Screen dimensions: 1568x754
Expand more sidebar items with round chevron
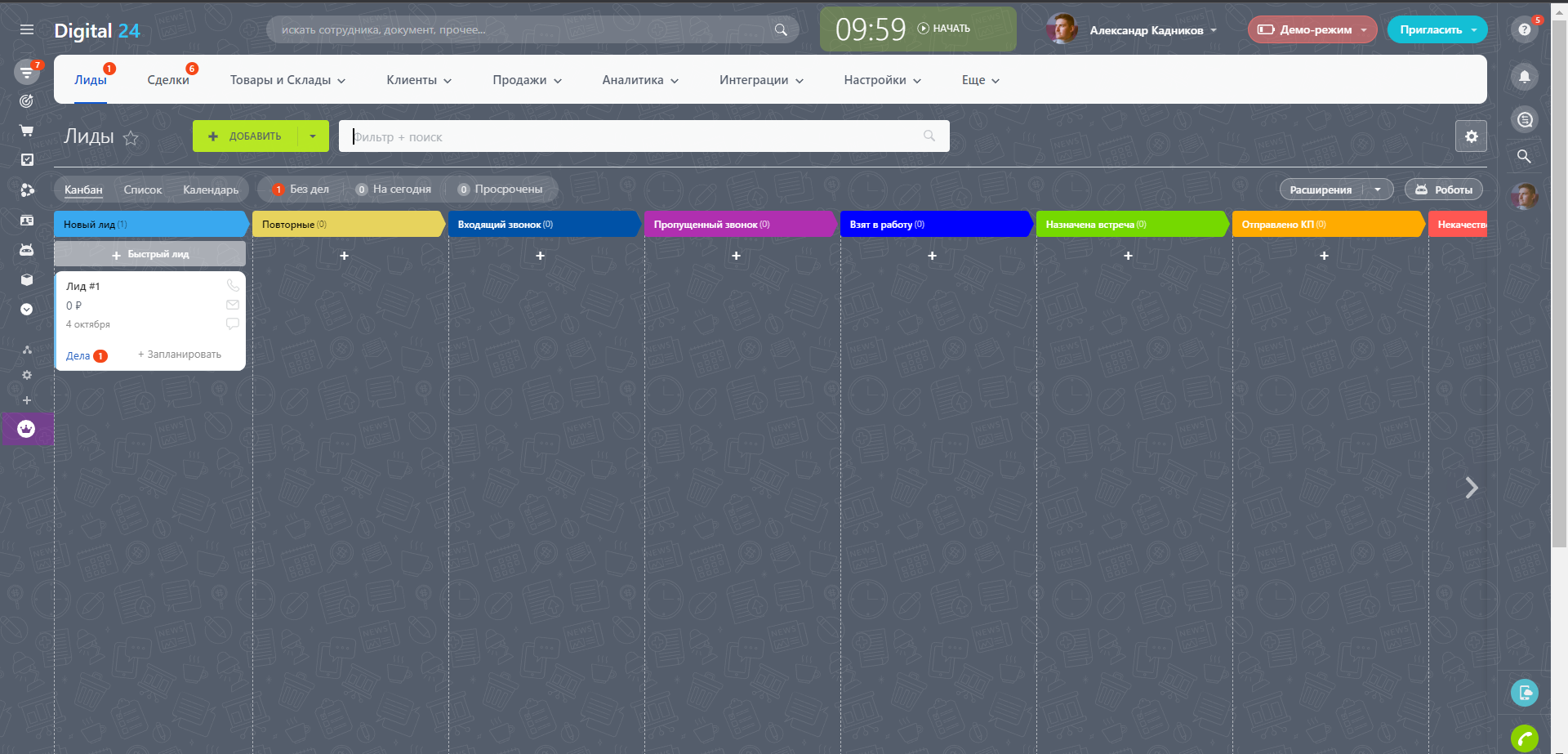27,310
